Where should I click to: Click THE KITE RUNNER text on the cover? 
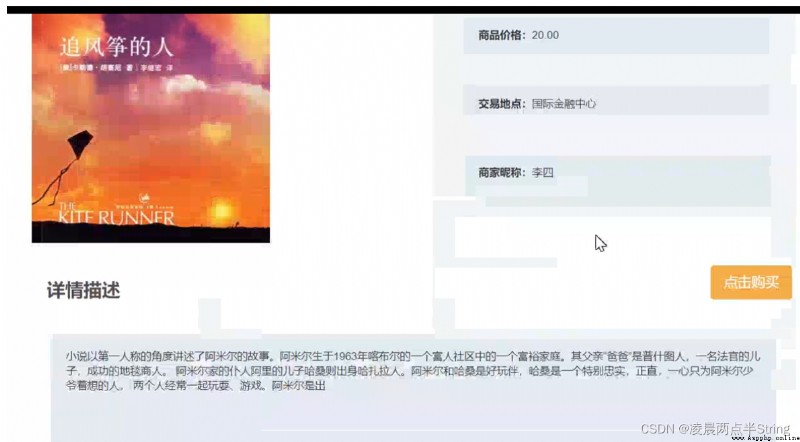116,214
